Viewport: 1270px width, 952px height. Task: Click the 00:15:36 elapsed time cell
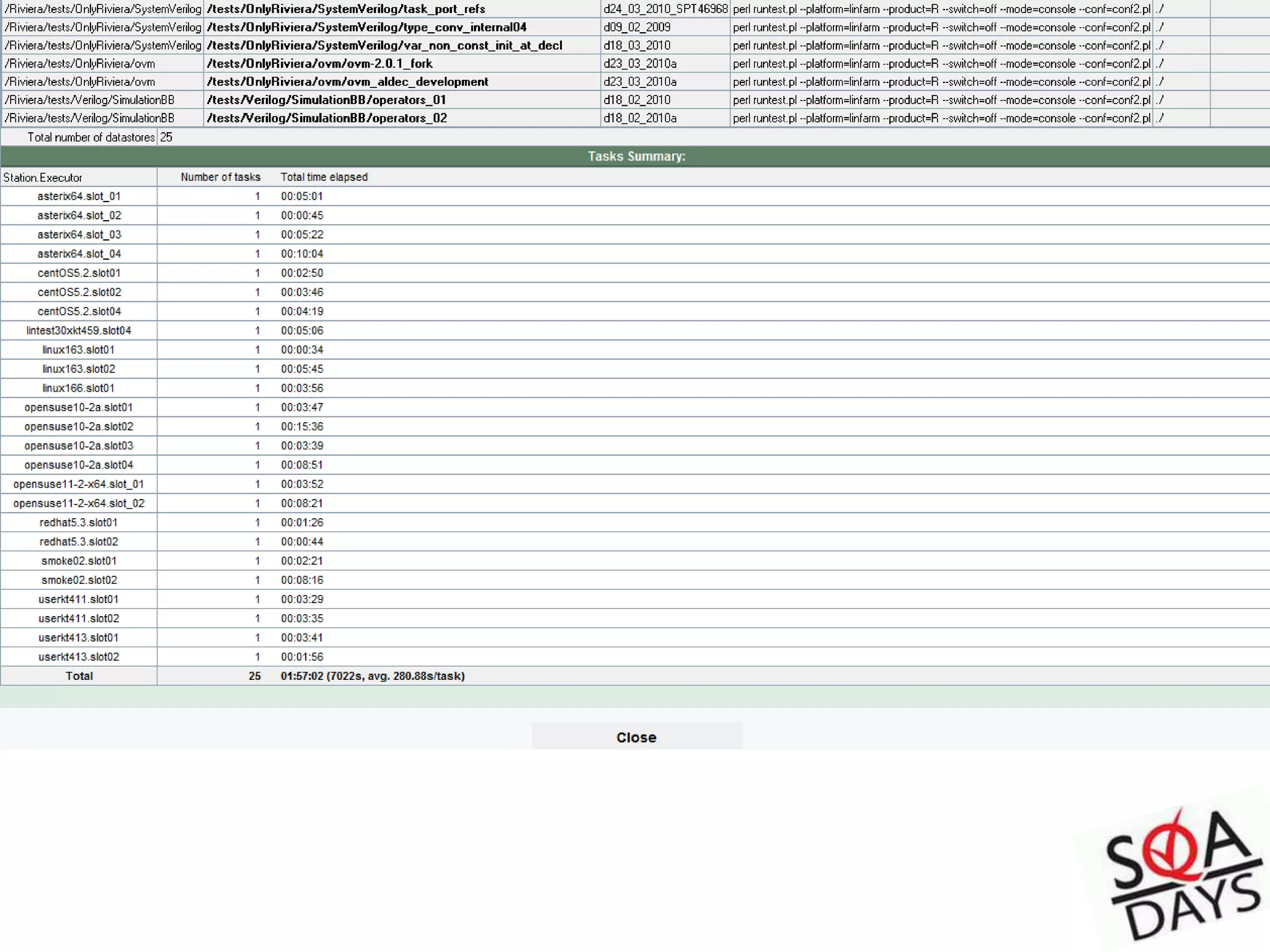[x=302, y=427]
